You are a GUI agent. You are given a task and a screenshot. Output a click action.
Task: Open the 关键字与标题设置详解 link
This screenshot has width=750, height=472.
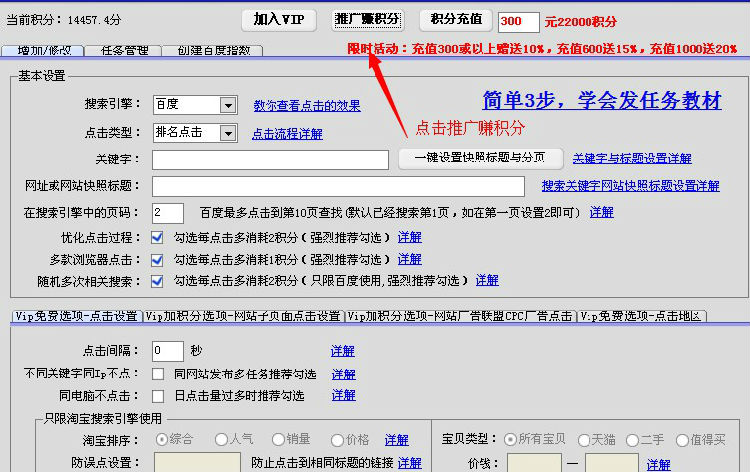click(x=631, y=159)
